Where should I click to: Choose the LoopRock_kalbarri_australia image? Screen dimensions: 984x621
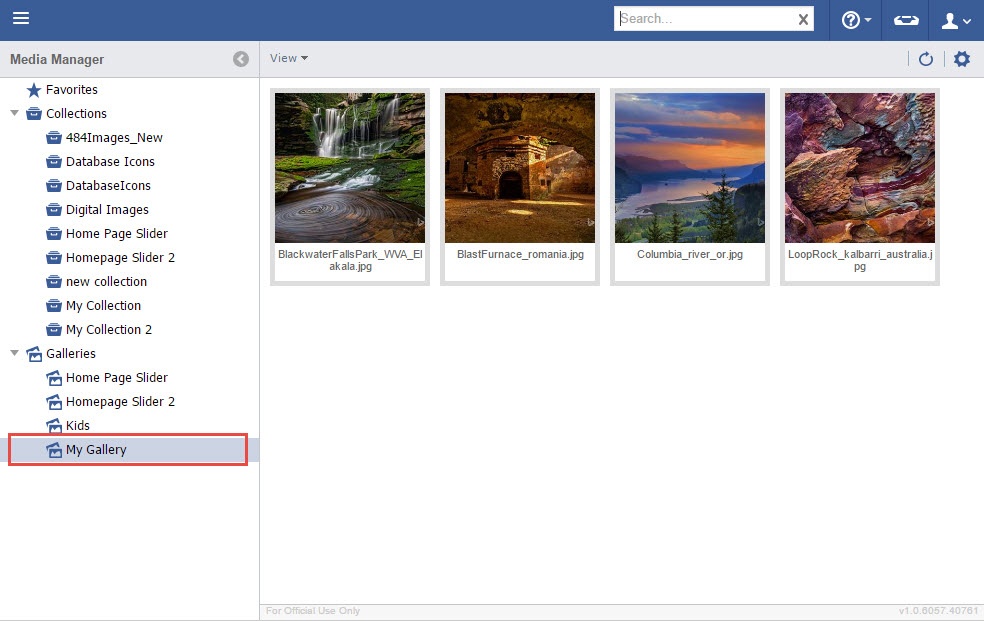coord(860,168)
